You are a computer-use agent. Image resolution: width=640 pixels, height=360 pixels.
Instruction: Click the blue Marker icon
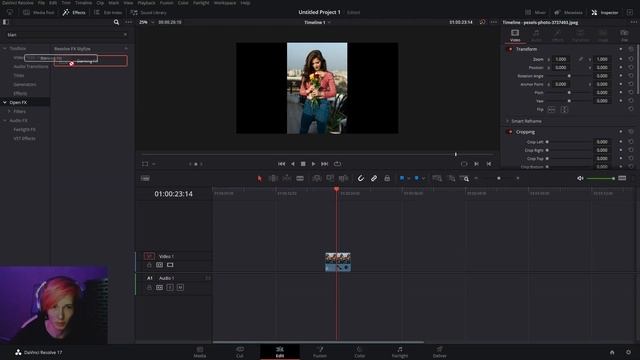[x=416, y=178]
